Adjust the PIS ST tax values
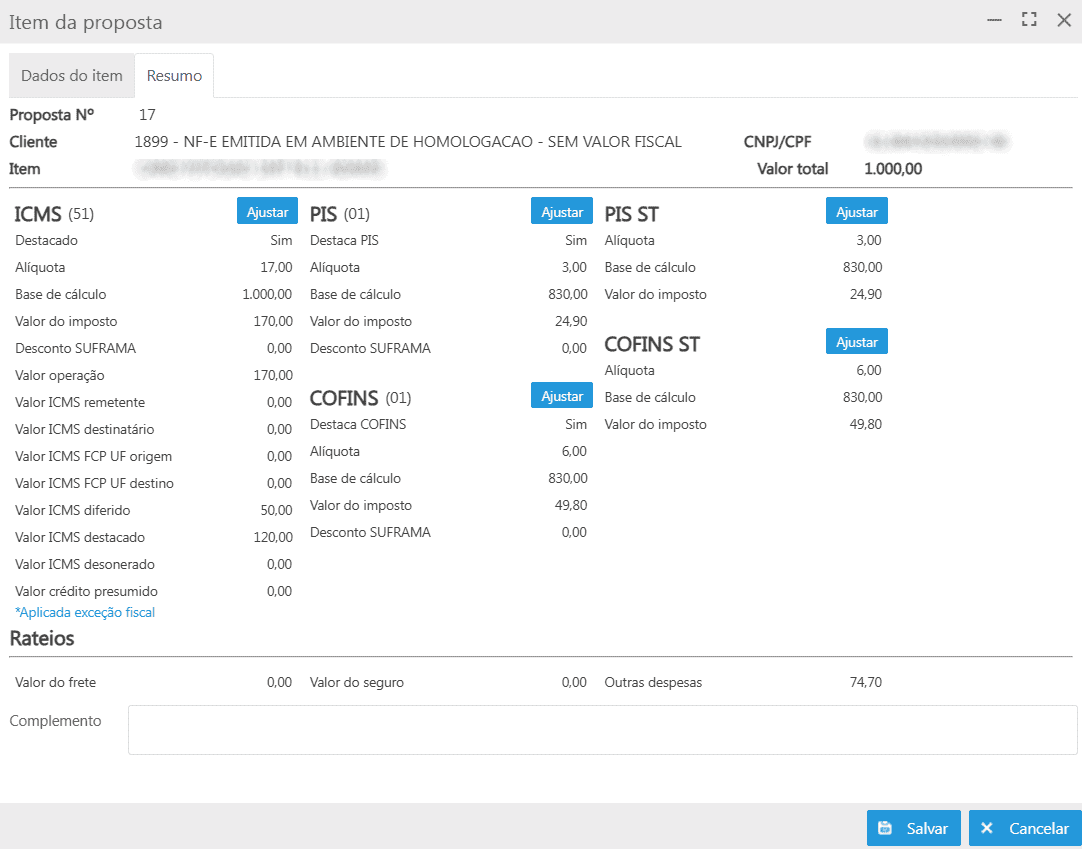Image resolution: width=1082 pixels, height=849 pixels. [856, 211]
